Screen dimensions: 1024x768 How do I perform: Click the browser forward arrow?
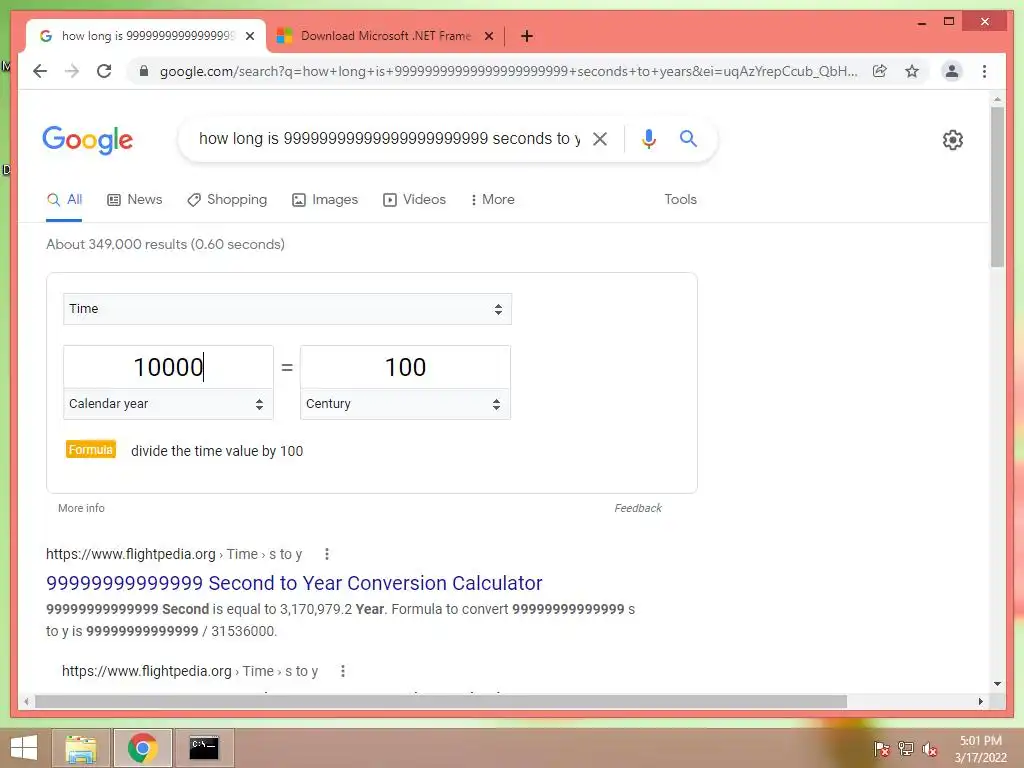pyautogui.click(x=72, y=71)
